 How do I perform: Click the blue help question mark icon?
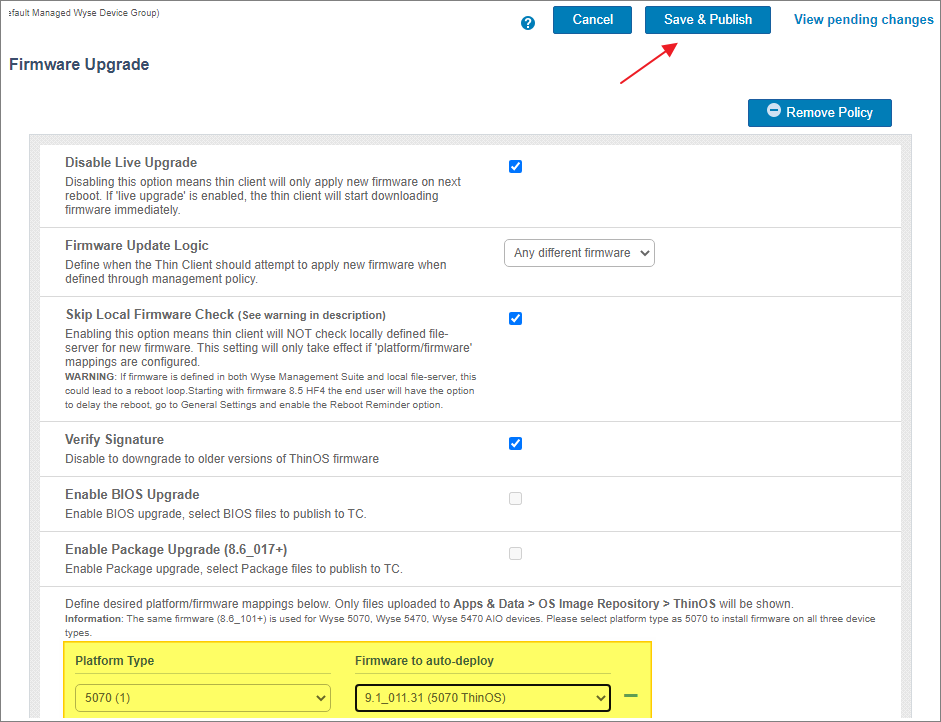528,23
